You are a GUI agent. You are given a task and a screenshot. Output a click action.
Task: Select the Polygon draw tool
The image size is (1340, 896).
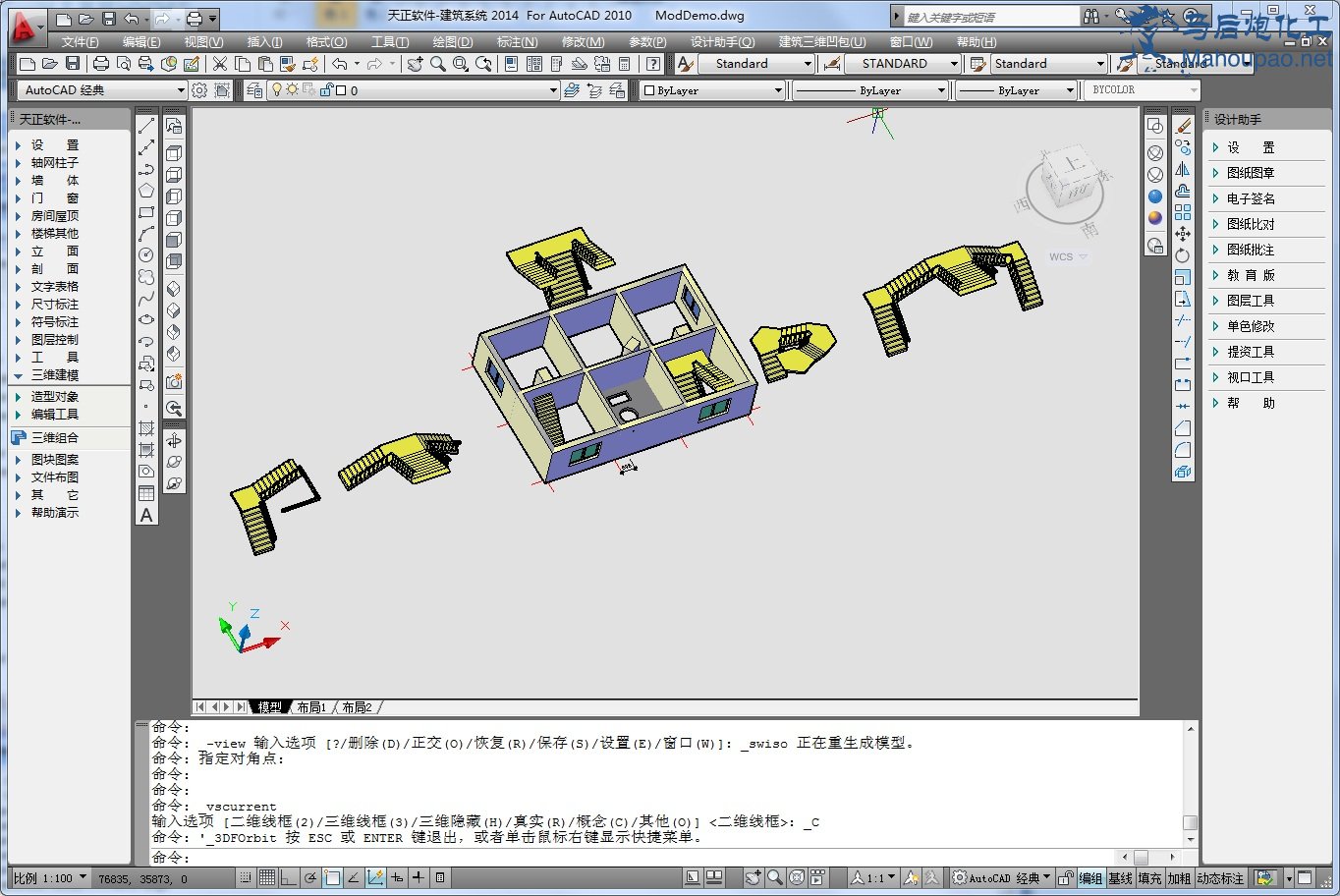(x=146, y=191)
